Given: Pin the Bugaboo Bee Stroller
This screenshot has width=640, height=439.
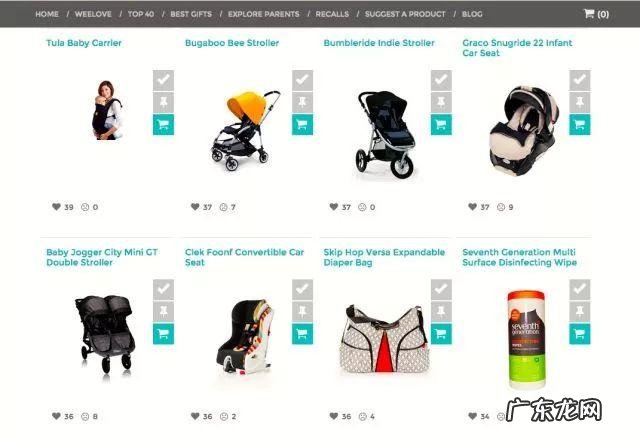Looking at the screenshot, I should pyautogui.click(x=302, y=102).
